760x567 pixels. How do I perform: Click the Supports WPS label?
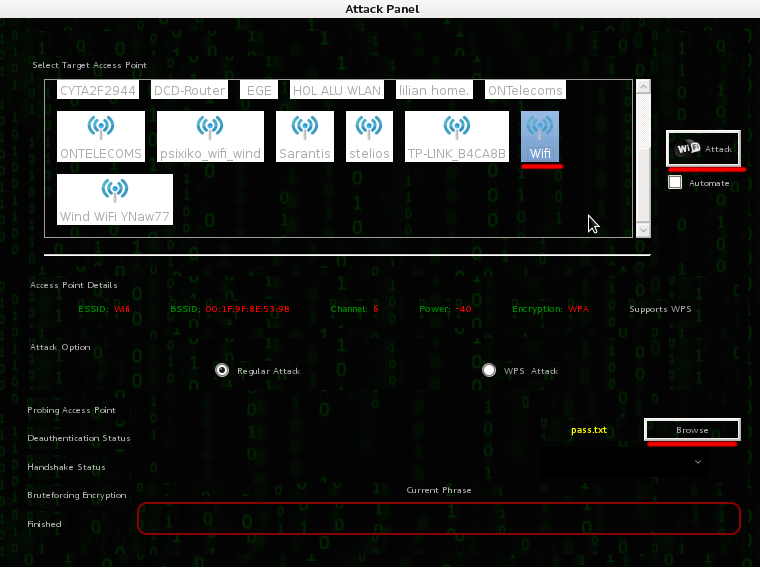tap(660, 309)
